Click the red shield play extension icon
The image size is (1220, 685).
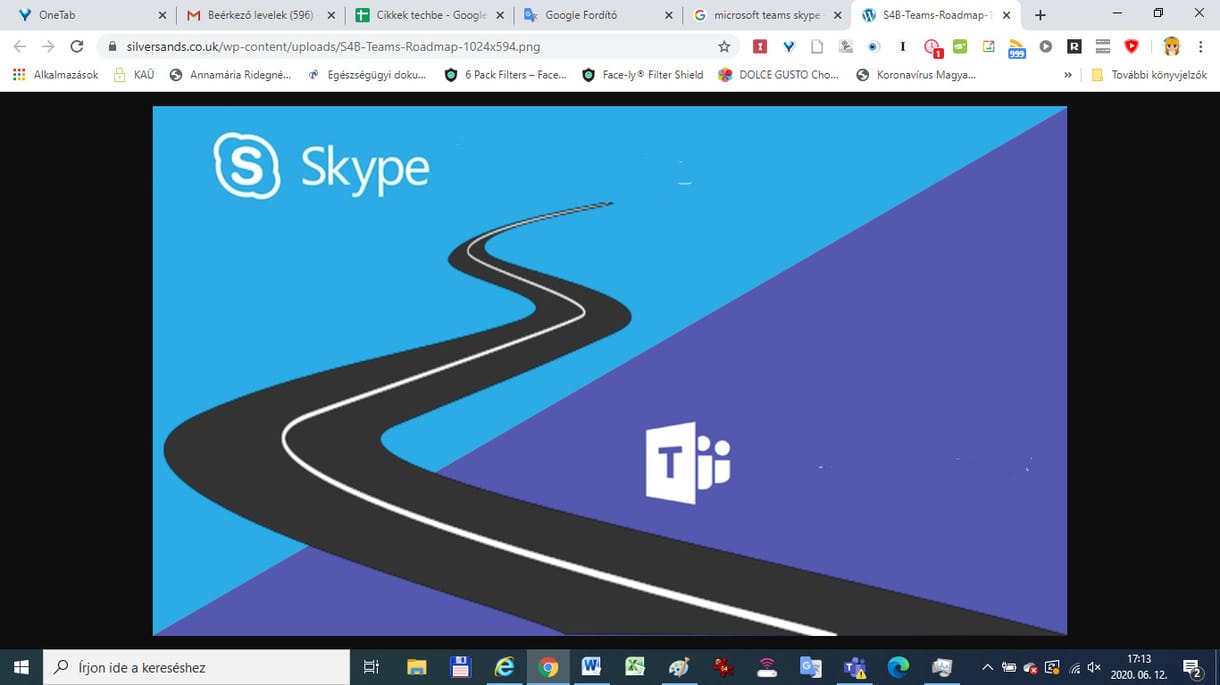coord(1132,46)
